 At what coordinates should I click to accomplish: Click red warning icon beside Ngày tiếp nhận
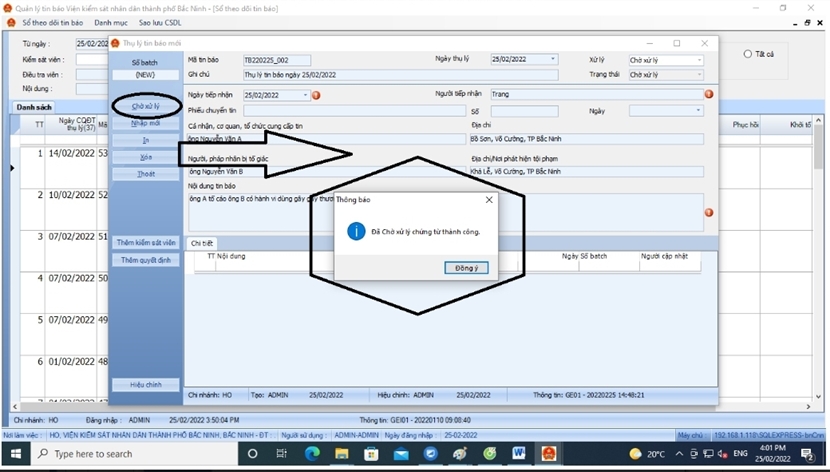316,95
